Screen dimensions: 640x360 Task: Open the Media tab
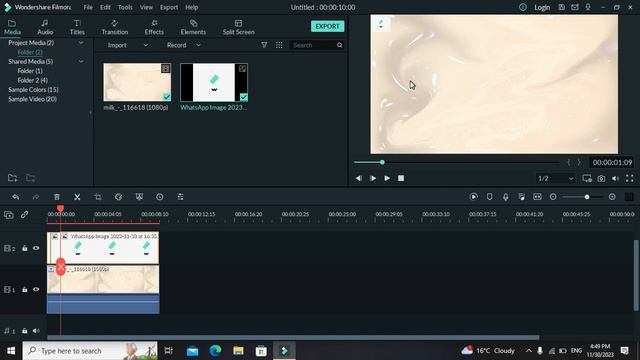pyautogui.click(x=12, y=27)
